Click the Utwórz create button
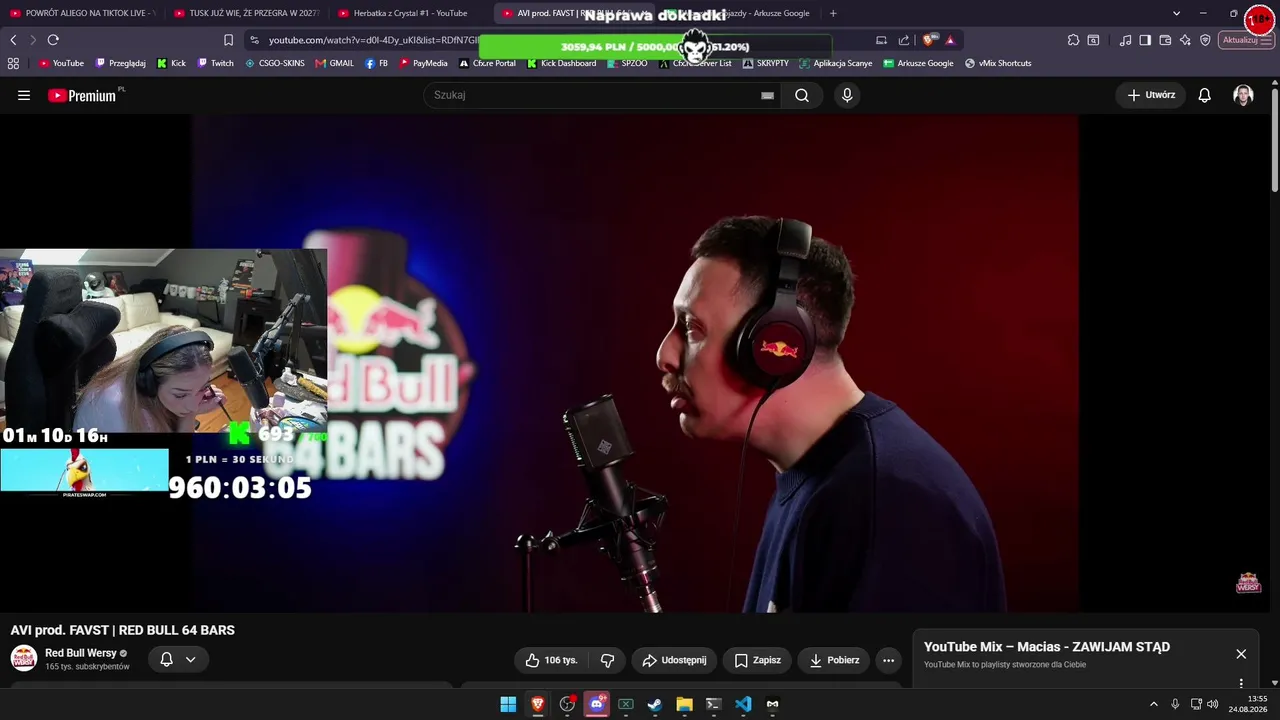The image size is (1280, 720). tap(1151, 95)
